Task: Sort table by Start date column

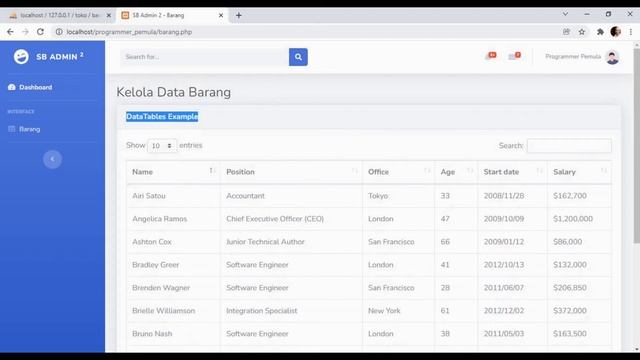Action: point(513,172)
